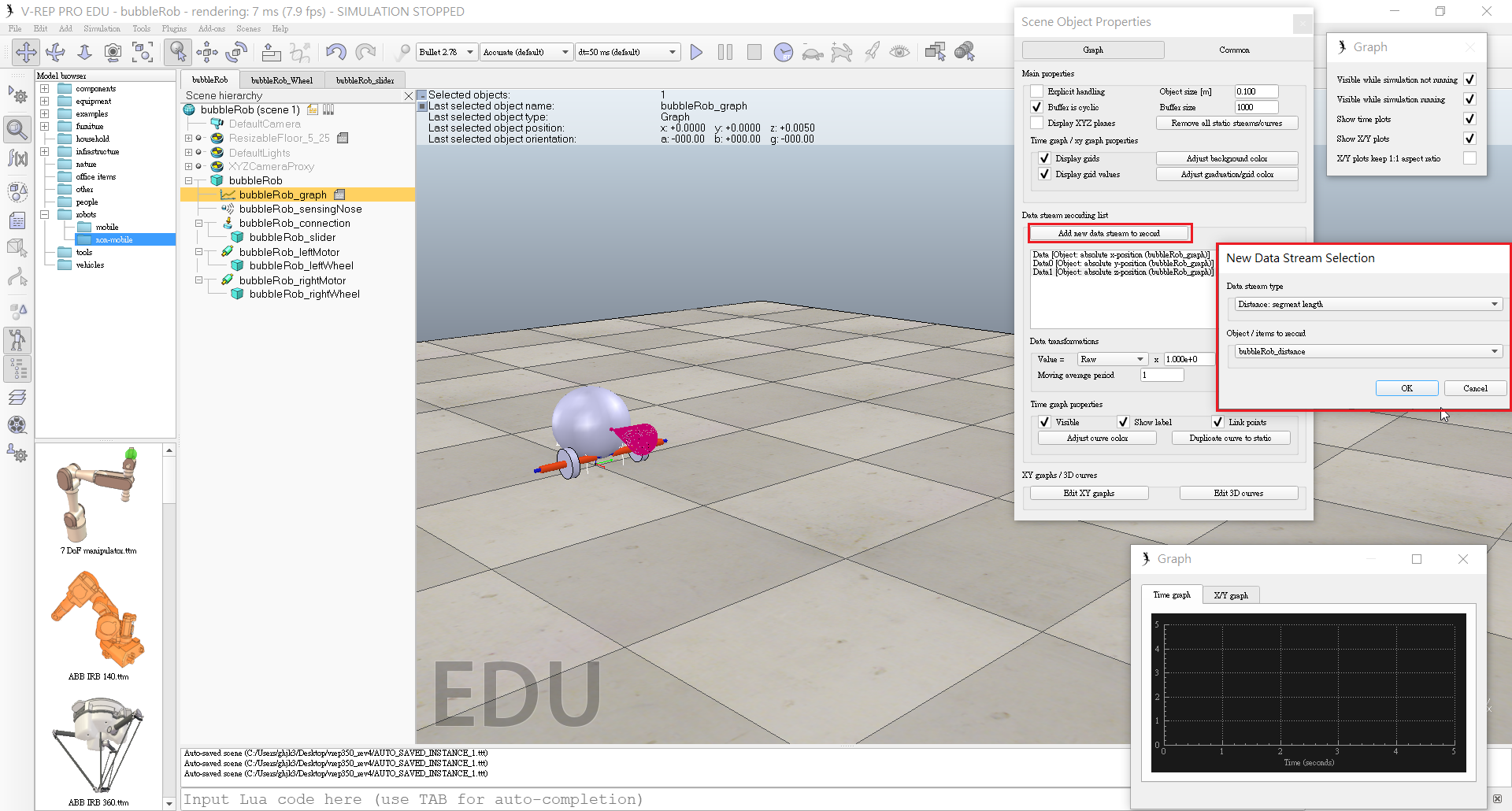
Task: Toggle Show label checkbox
Action: click(1124, 422)
